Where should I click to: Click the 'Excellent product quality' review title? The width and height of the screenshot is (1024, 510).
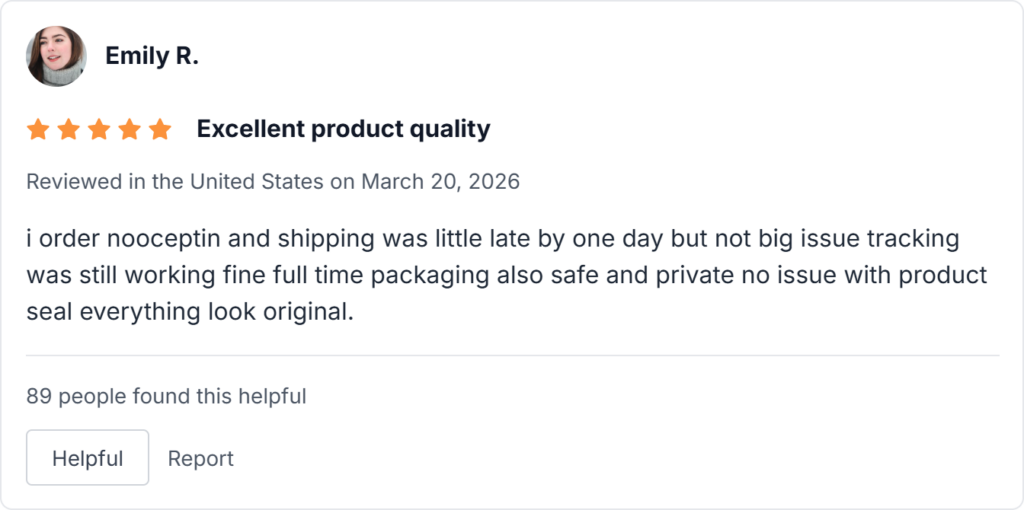tap(343, 129)
